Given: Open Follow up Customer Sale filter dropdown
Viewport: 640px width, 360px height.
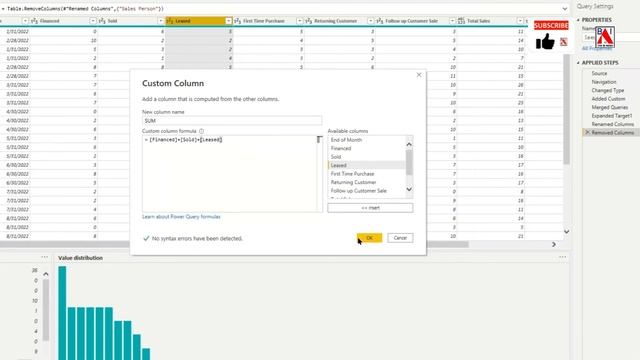Looking at the screenshot, I should (452, 21).
